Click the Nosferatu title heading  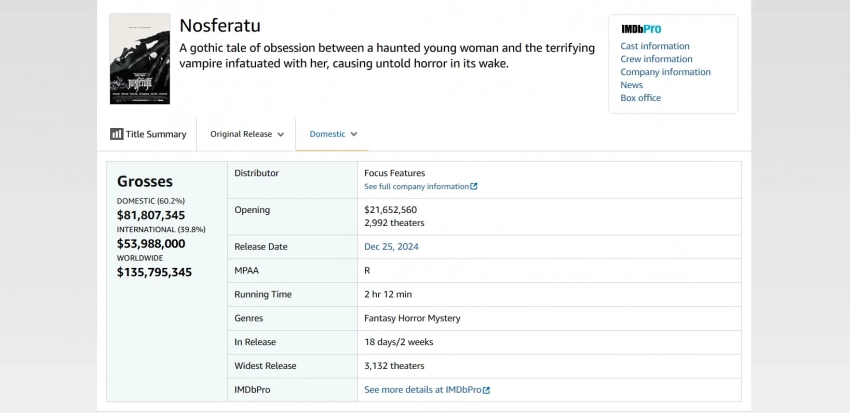click(x=219, y=26)
